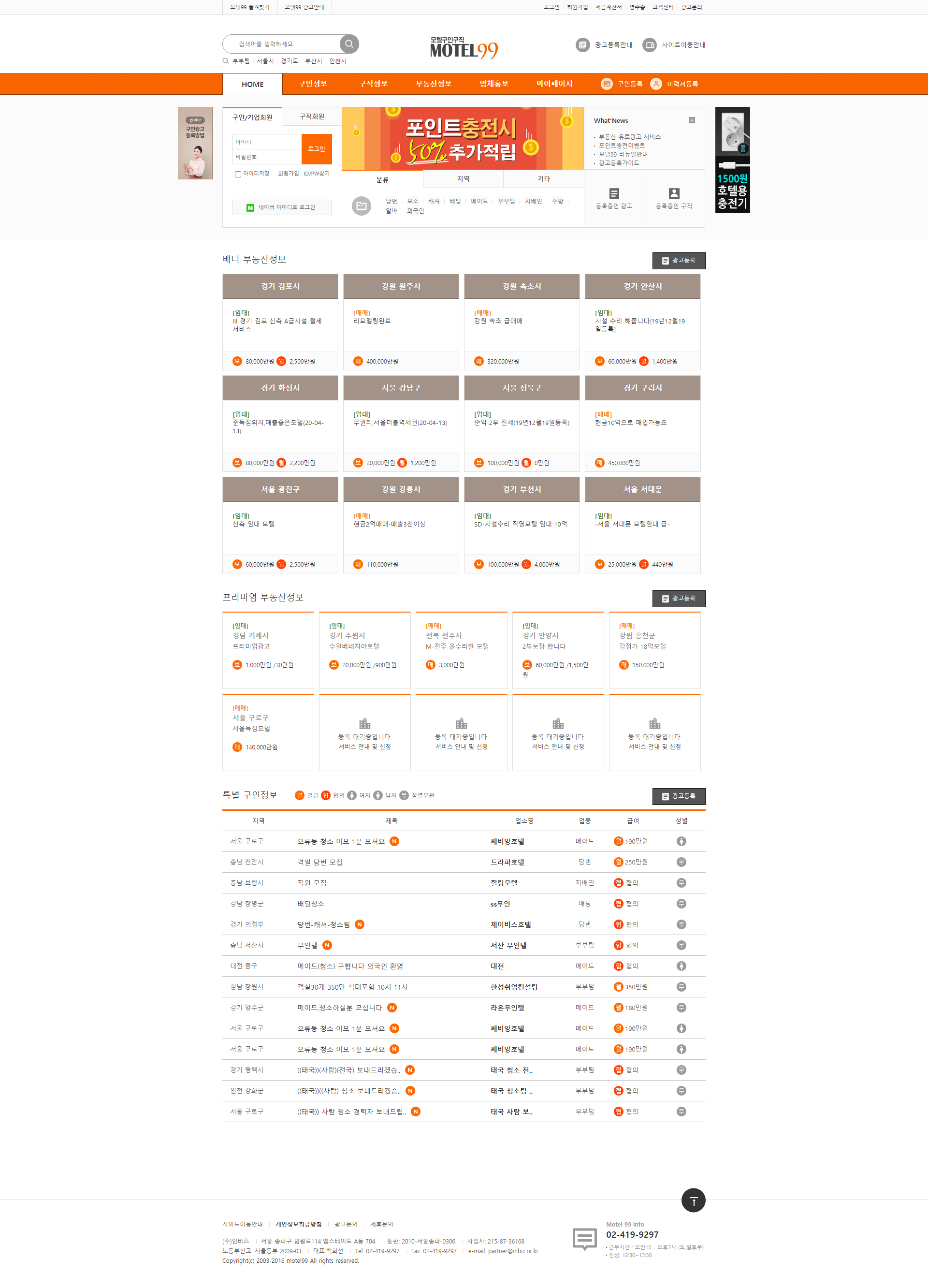Open 광고등록안내 guide icon

pyautogui.click(x=582, y=45)
